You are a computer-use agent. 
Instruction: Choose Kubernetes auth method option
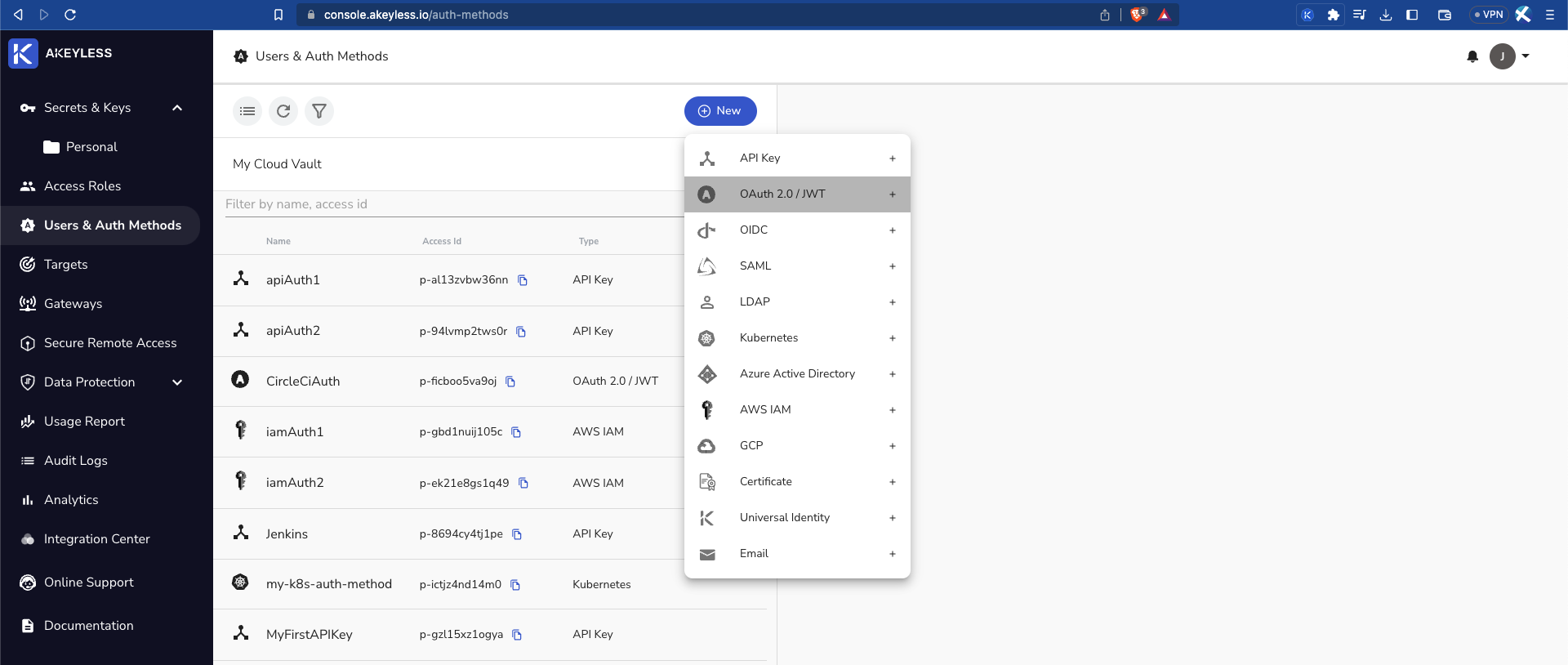pos(797,338)
